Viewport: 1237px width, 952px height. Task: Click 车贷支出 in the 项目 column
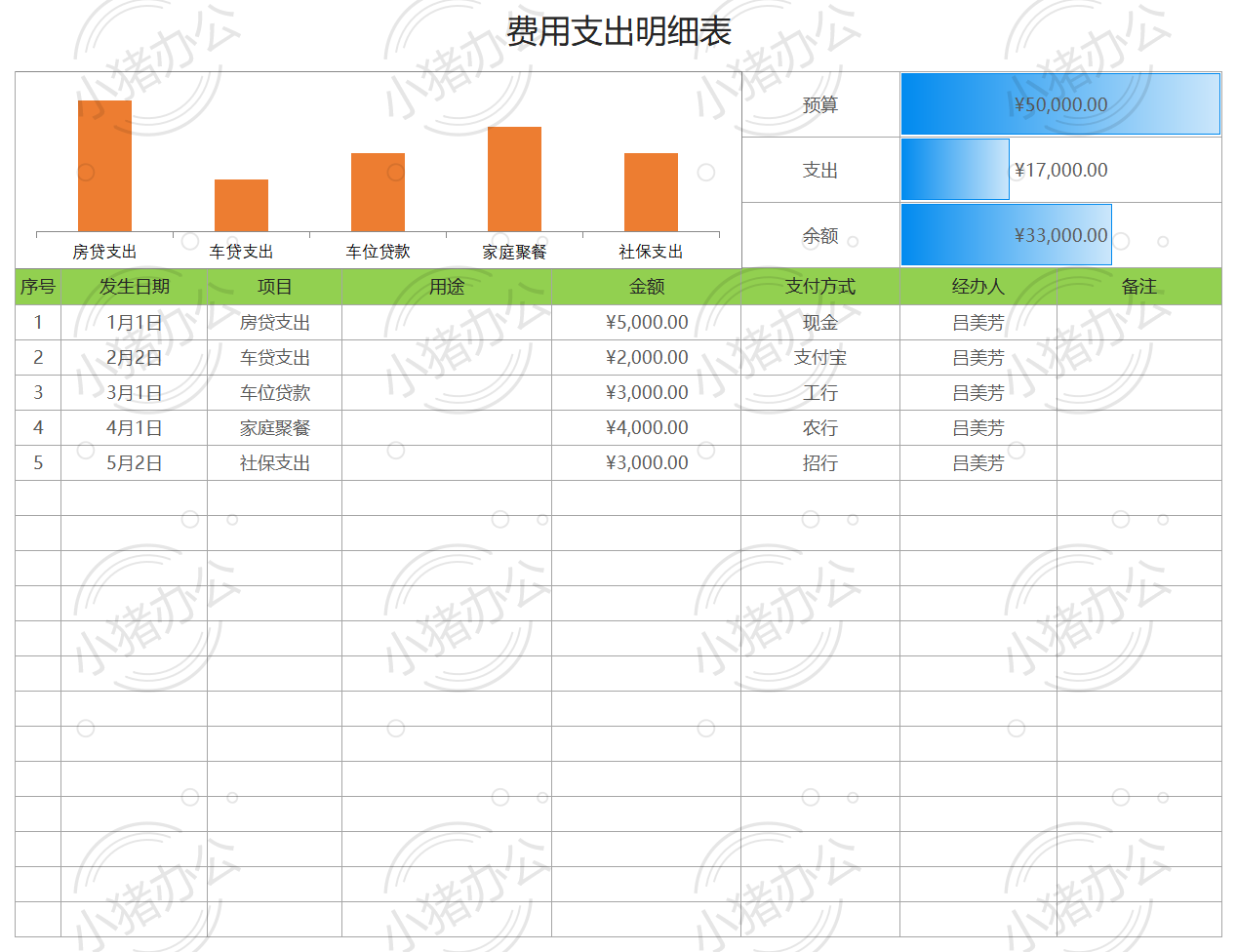274,358
